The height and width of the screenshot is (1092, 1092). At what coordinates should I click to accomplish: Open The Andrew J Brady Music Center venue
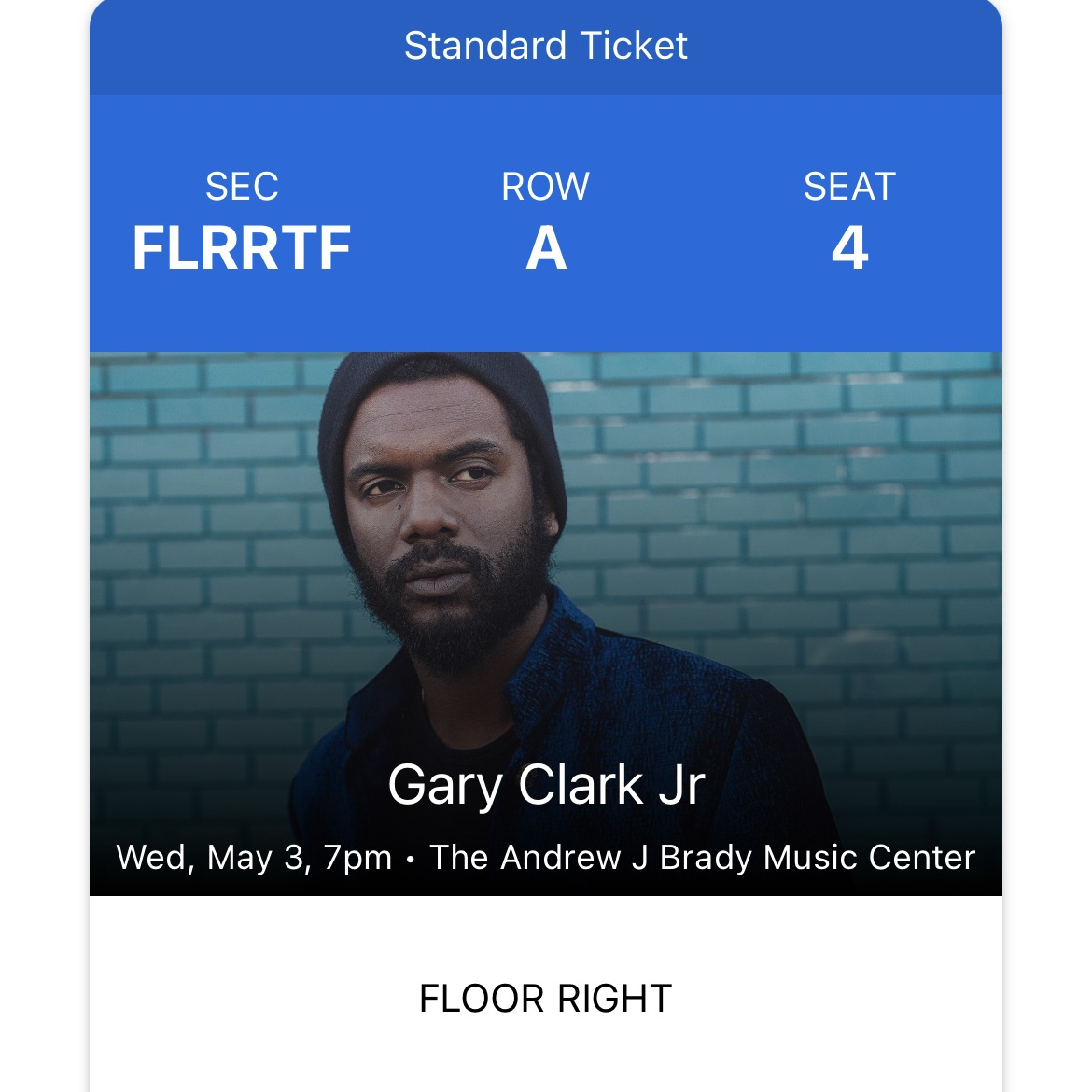(x=702, y=858)
